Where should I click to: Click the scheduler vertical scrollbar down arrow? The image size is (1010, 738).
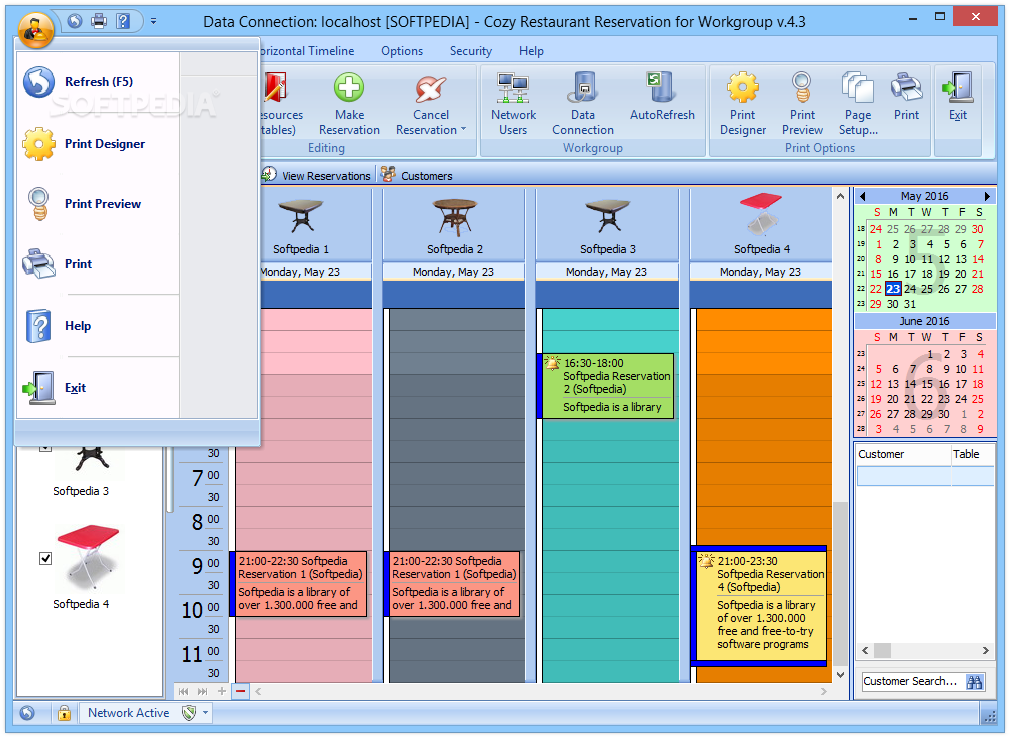point(840,674)
